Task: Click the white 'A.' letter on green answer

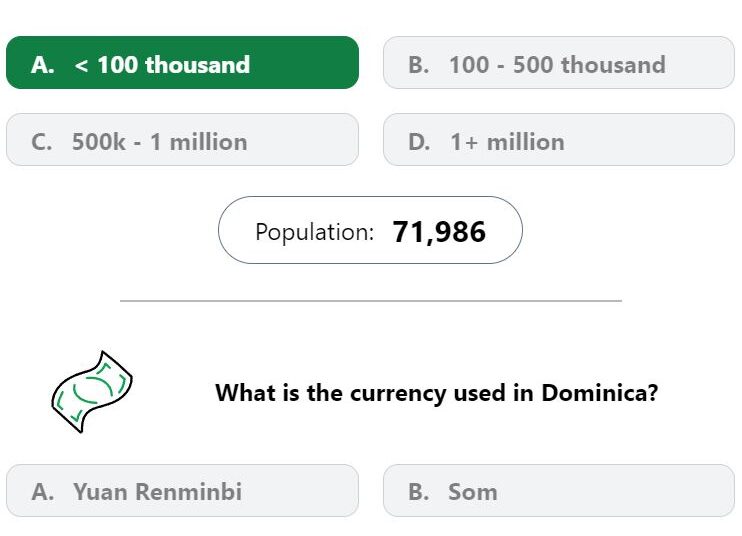Action: (43, 65)
